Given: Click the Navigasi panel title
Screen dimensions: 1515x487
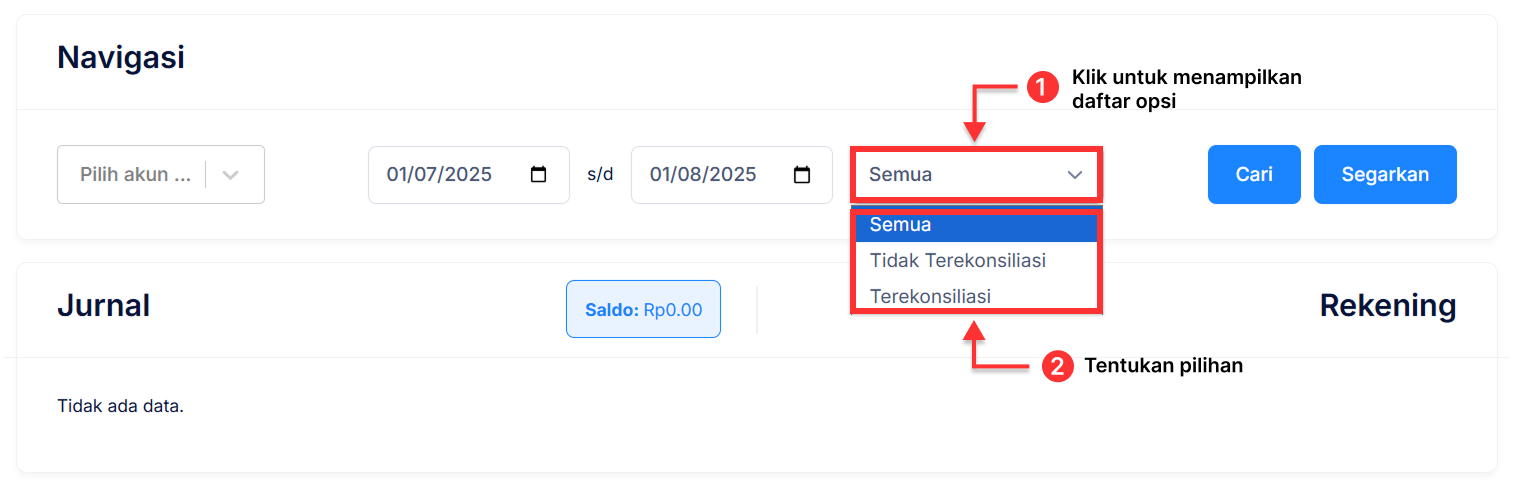Looking at the screenshot, I should 120,58.
